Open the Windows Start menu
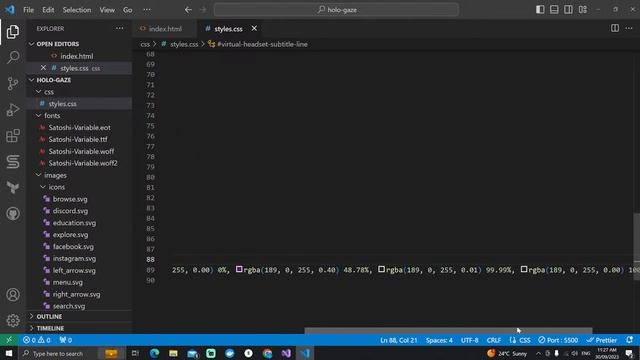Image resolution: width=640 pixels, height=360 pixels. point(9,353)
